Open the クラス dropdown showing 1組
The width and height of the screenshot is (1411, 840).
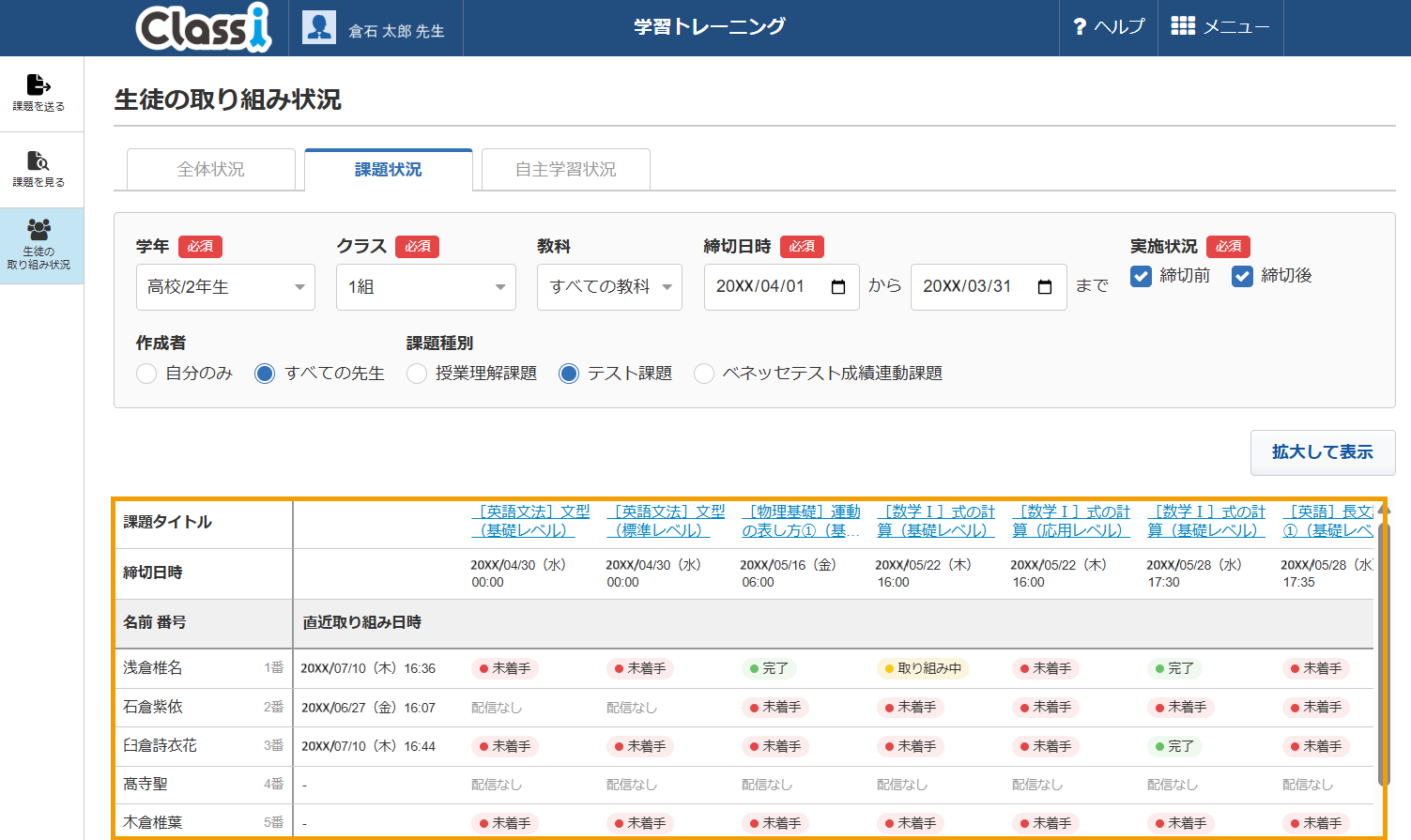click(x=426, y=287)
